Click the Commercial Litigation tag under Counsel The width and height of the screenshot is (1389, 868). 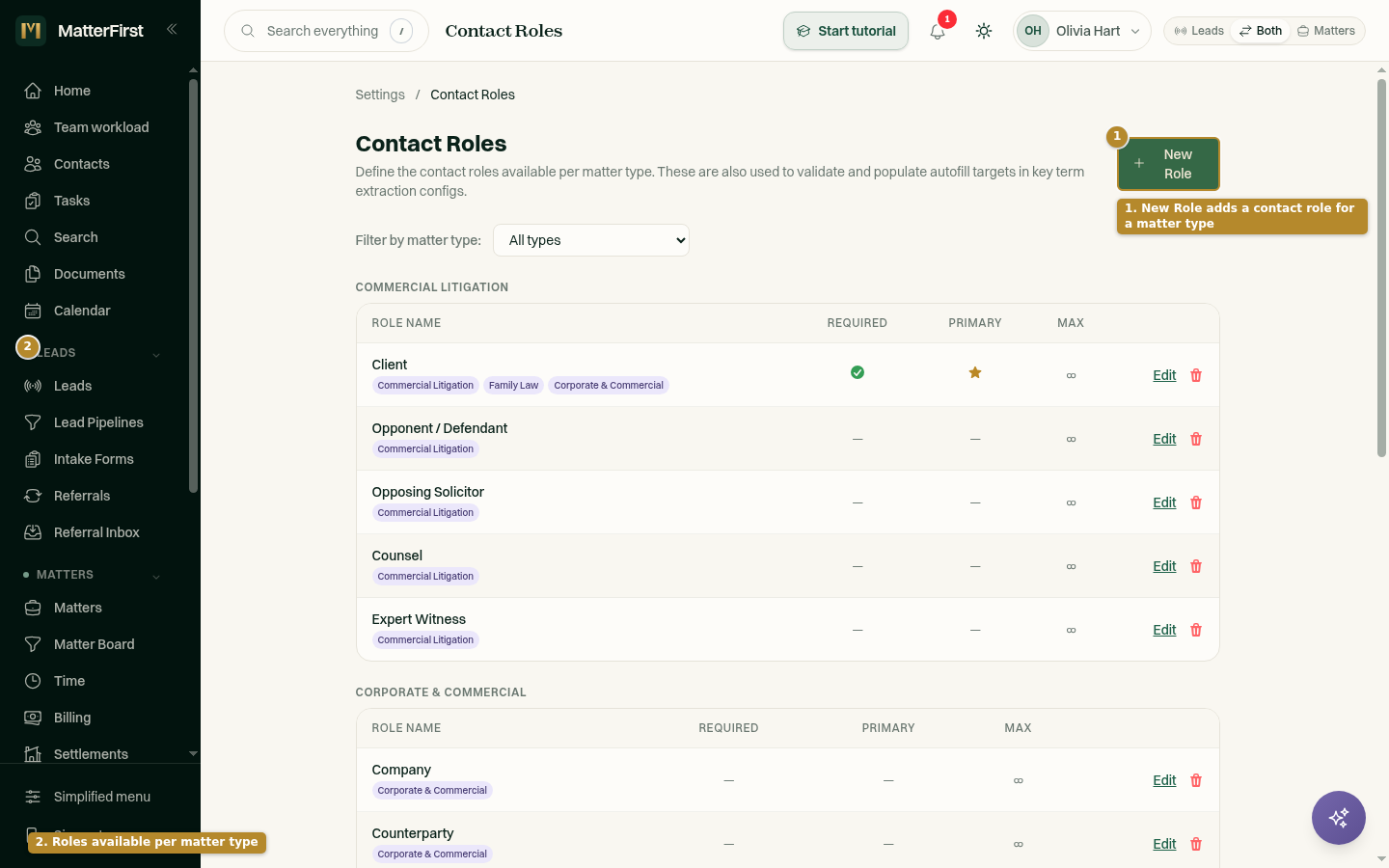[425, 576]
